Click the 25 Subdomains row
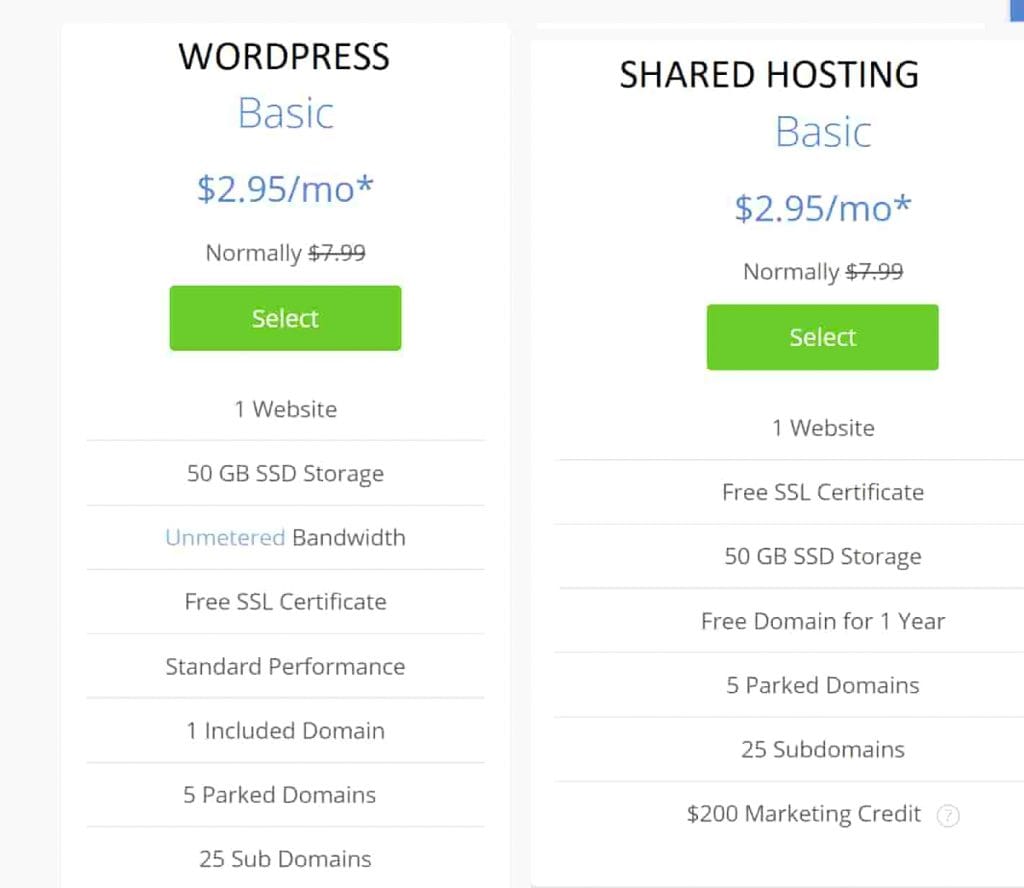The width and height of the screenshot is (1024, 888). tap(822, 749)
